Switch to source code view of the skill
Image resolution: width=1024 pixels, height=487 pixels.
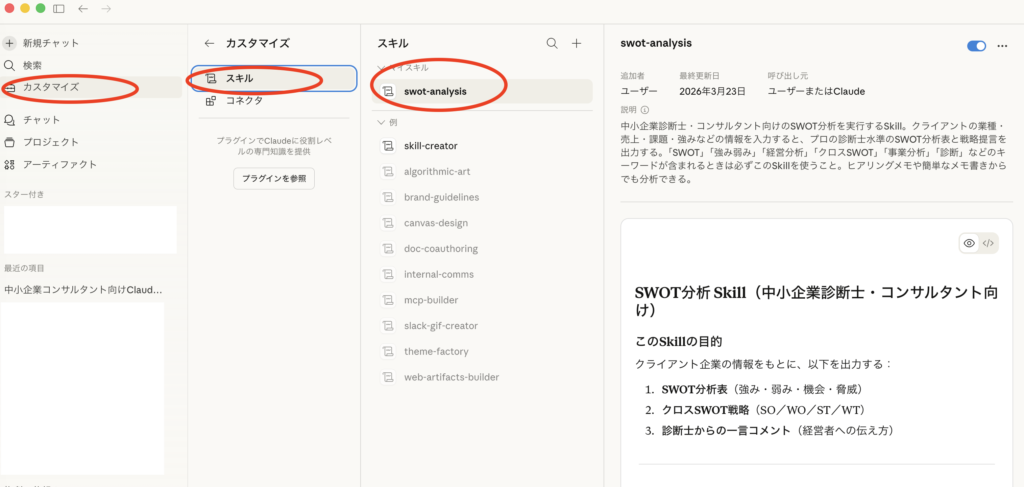pos(988,243)
